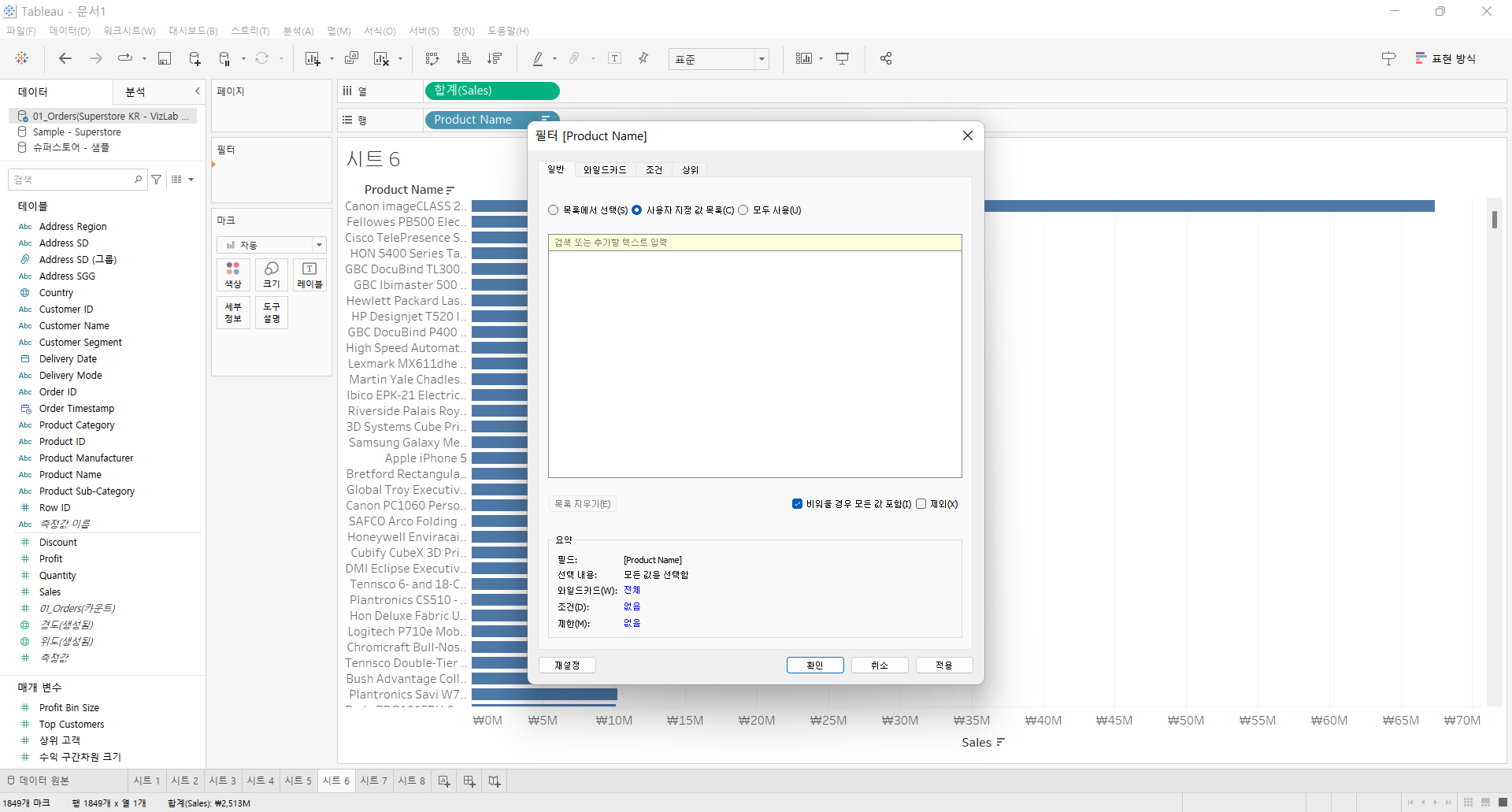Open the Worksheet (워크시트(W)) menu

(129, 31)
